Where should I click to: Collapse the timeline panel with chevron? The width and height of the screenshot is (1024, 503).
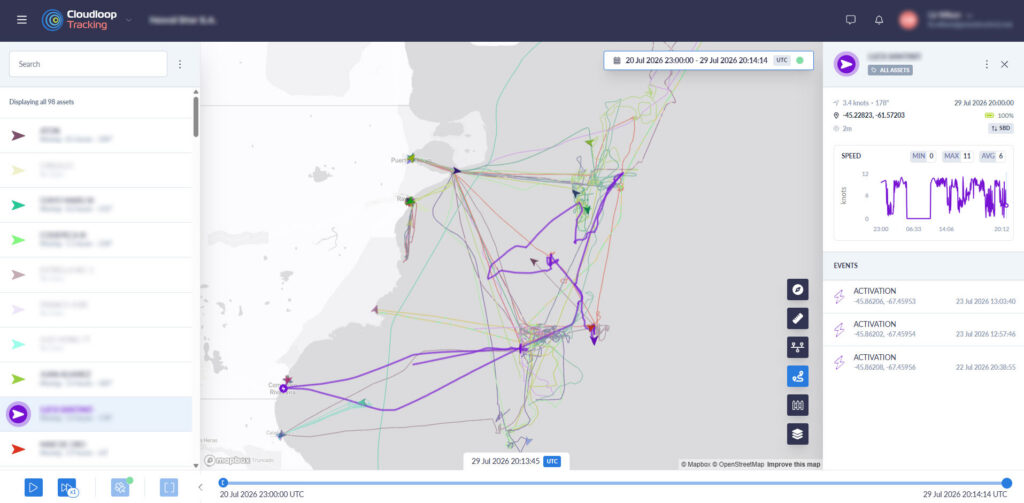click(200, 487)
